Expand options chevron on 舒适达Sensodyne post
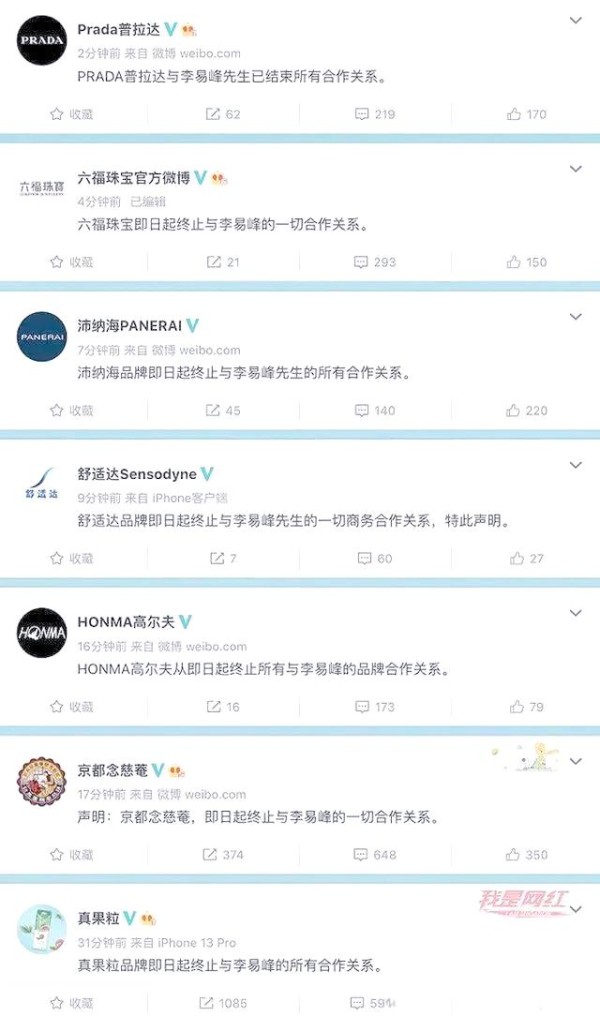Viewport: 600px width, 1016px height. click(575, 465)
